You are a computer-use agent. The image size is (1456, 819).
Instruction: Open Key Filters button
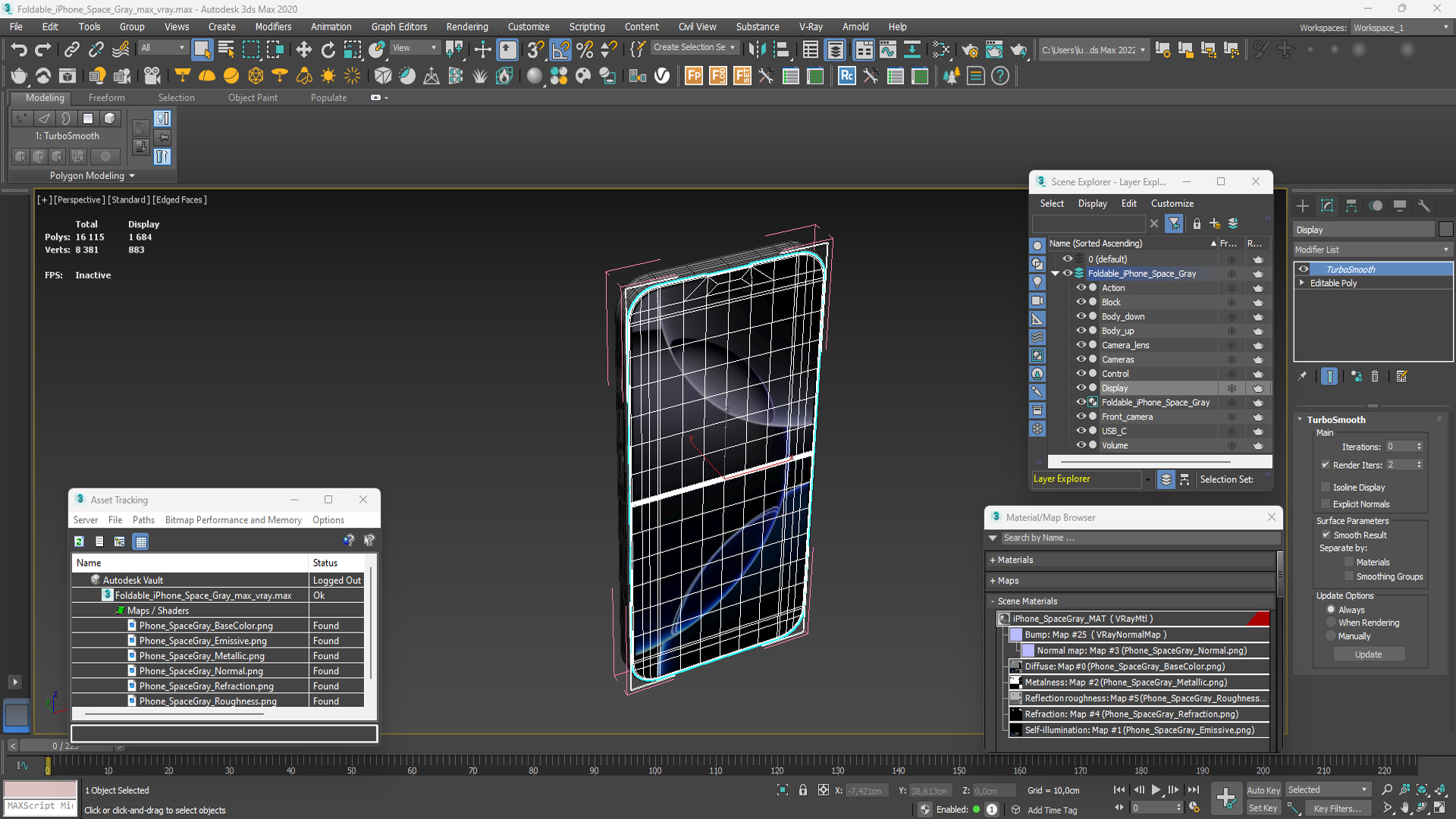pyautogui.click(x=1337, y=808)
